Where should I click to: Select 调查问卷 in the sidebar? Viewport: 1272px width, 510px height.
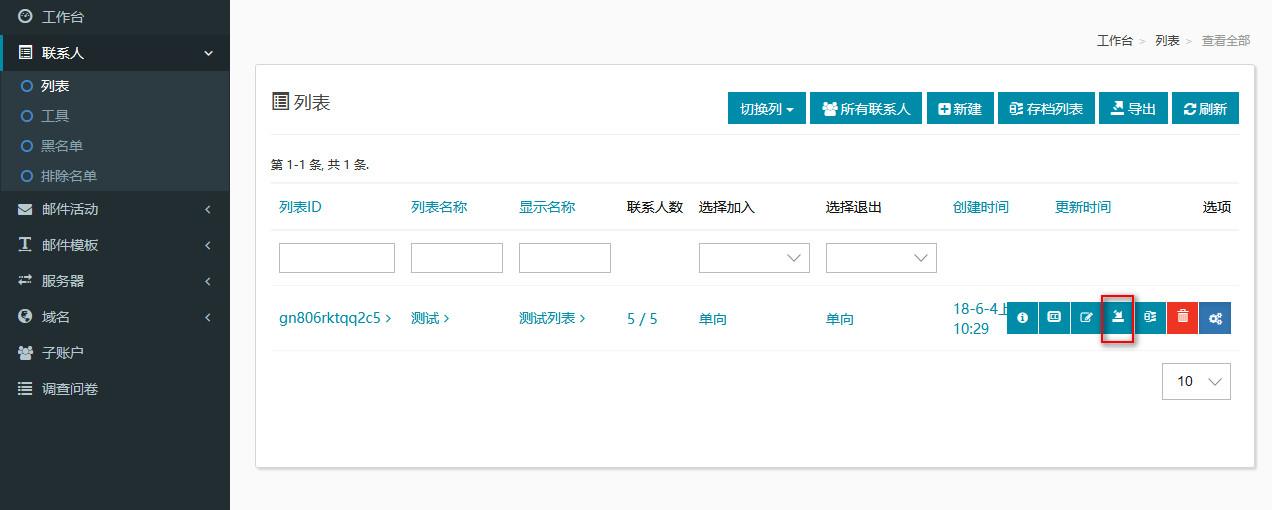(70, 389)
